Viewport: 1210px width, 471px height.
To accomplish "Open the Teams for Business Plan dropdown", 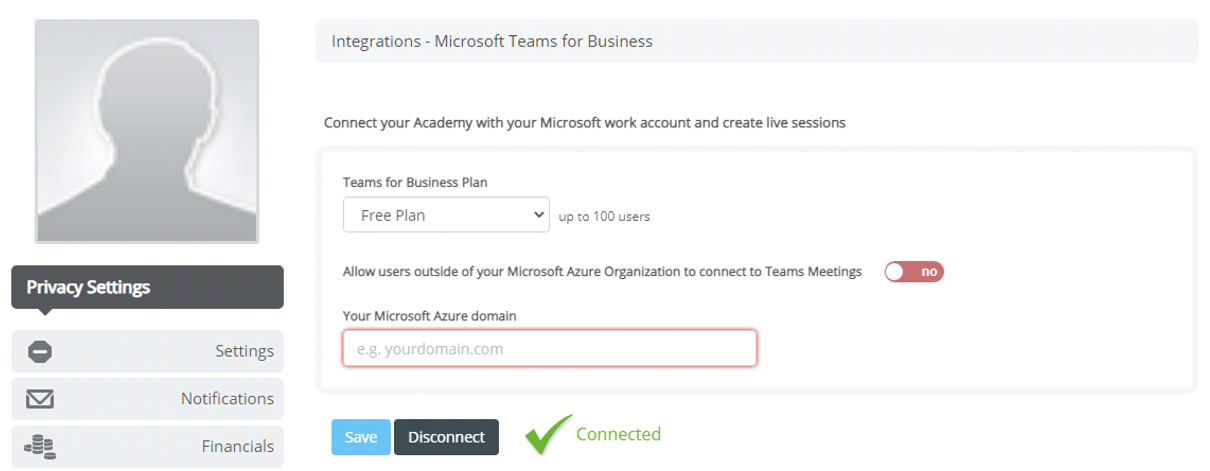I will 446,214.
